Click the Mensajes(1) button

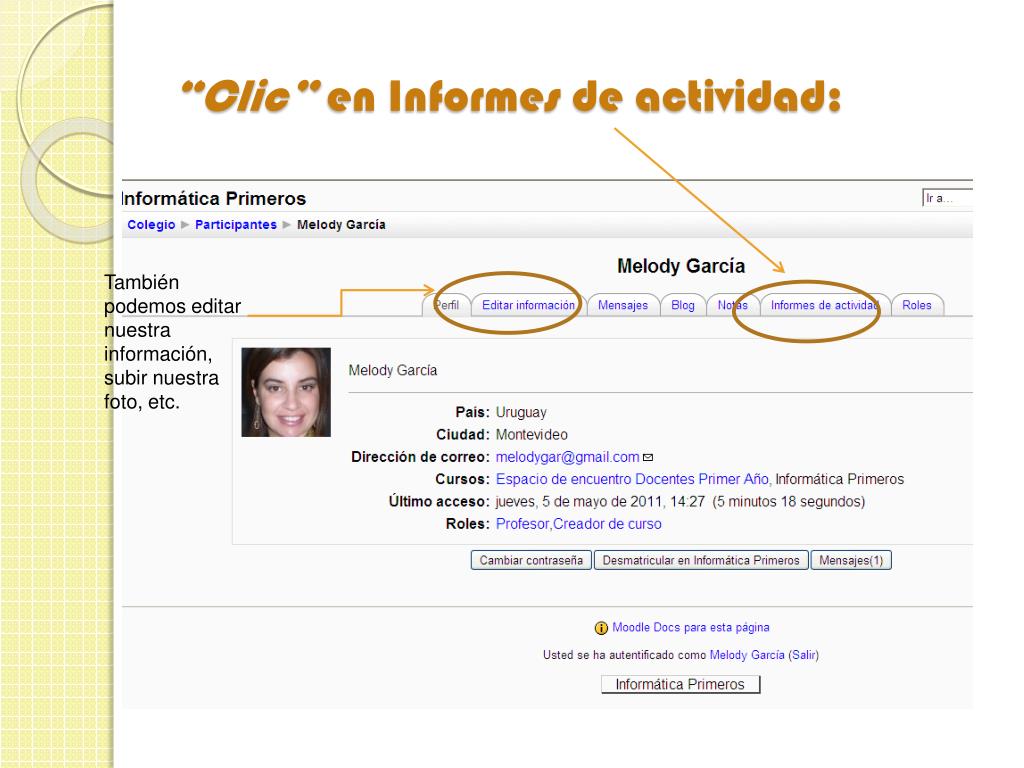point(851,560)
